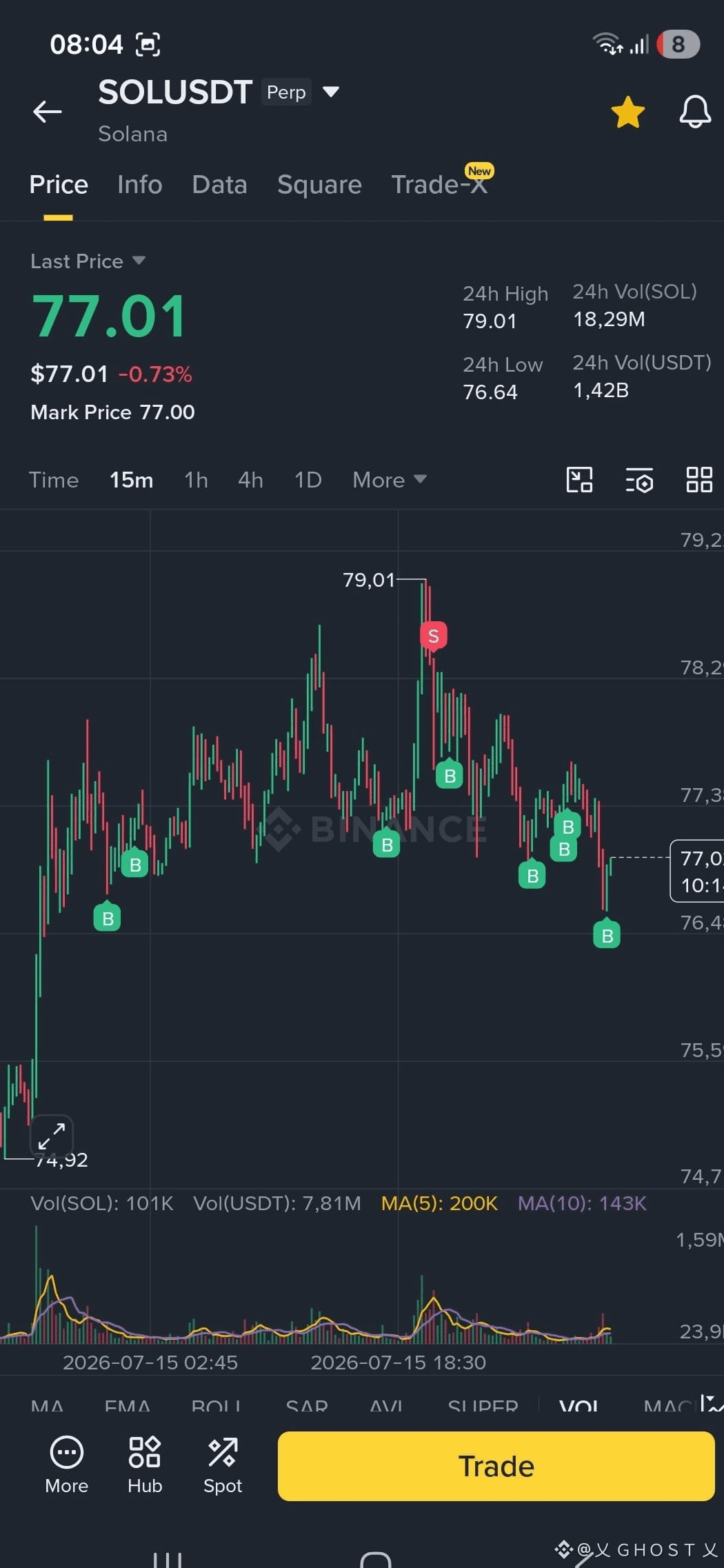Tap the large 77.01 last price
This screenshot has height=1568, width=724.
click(109, 316)
